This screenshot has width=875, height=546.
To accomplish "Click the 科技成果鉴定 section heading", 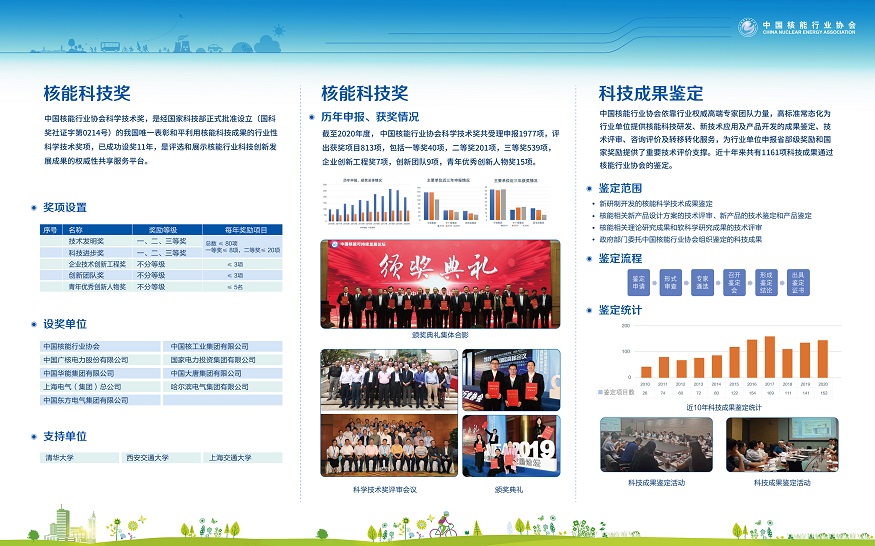I will pyautogui.click(x=650, y=93).
